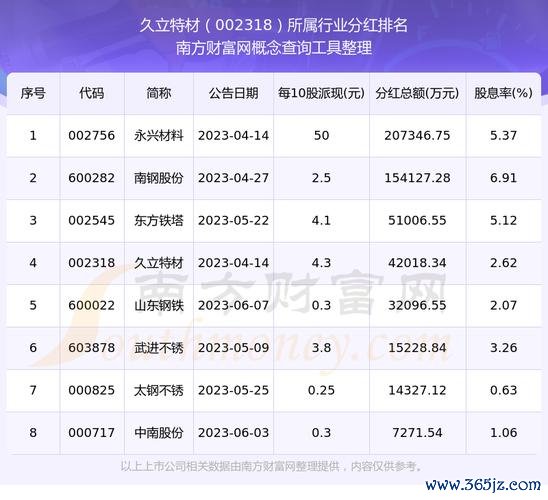
Task: Click the 每10股派现(元) column header
Action: (321, 93)
